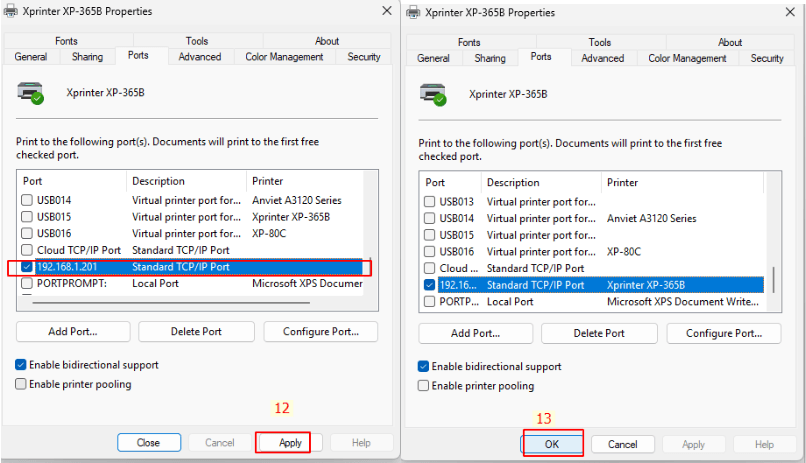
Task: Open the Tools tab in the left dialog
Action: [197, 41]
